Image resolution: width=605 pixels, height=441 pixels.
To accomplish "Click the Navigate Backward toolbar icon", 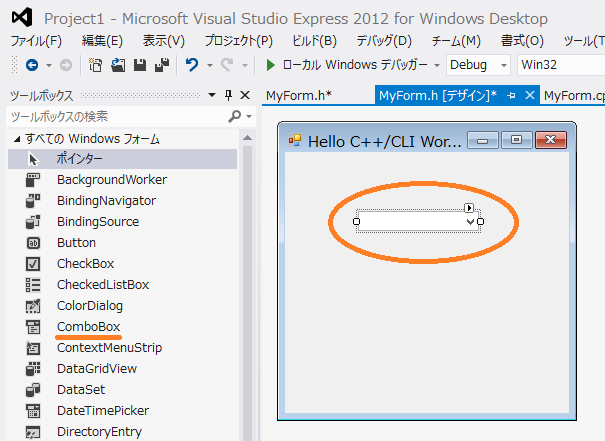I will click(x=31, y=64).
